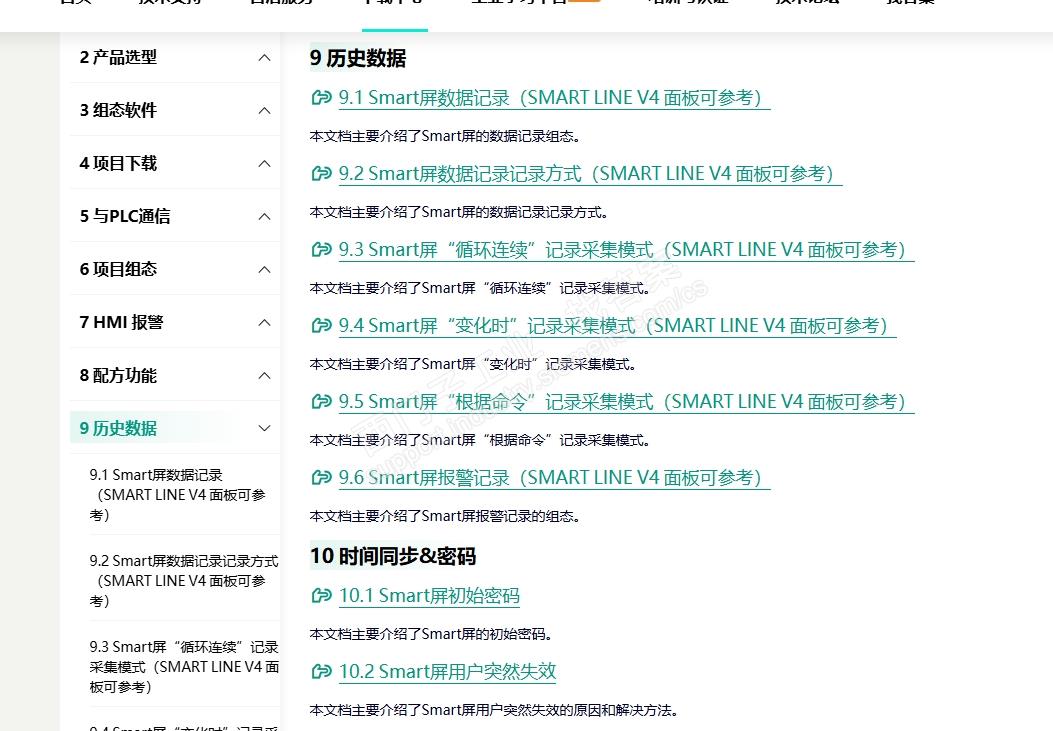
Task: Click the 10 时间同步&密码 section heading
Action: point(393,556)
